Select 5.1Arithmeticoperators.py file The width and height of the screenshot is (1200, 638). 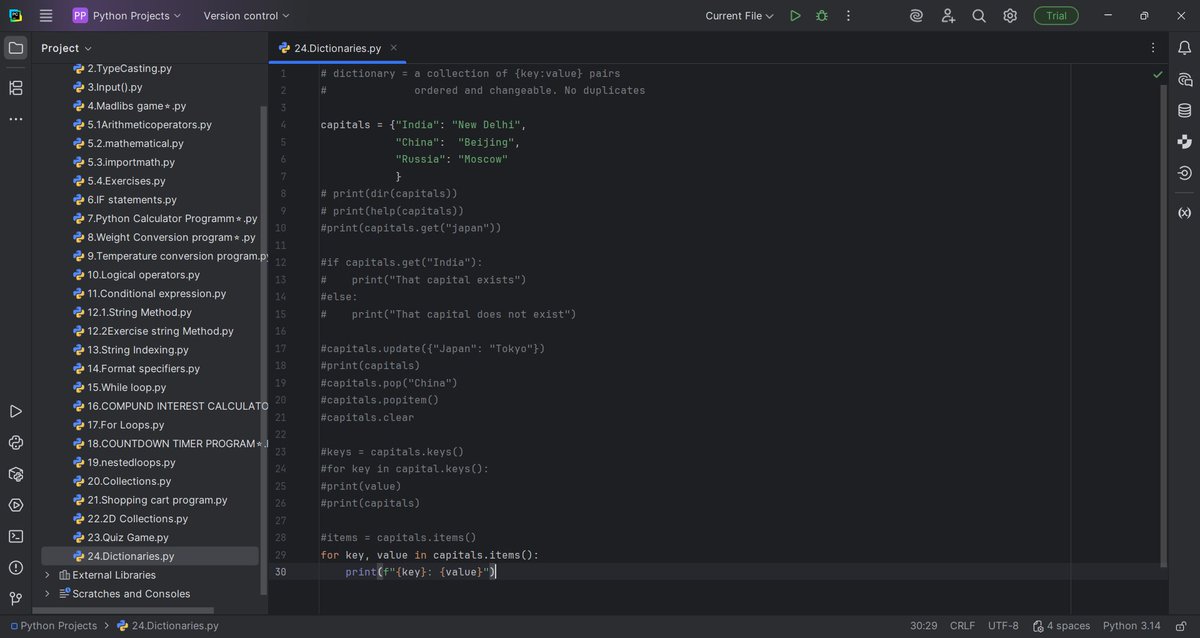pos(142,125)
